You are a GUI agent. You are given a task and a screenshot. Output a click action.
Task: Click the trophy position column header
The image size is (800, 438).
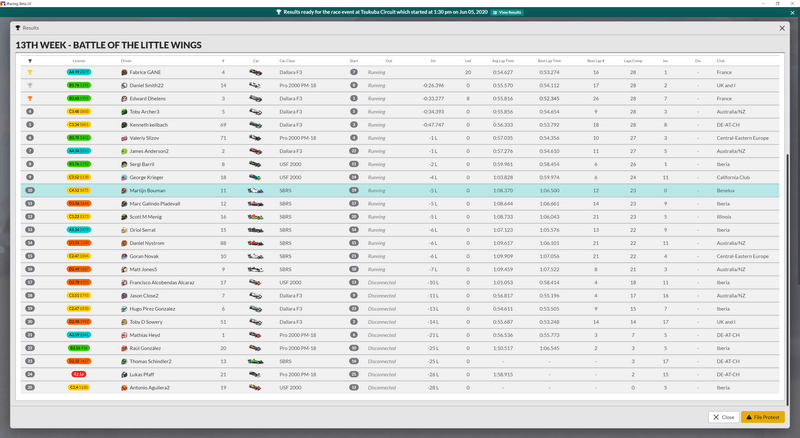coord(30,61)
